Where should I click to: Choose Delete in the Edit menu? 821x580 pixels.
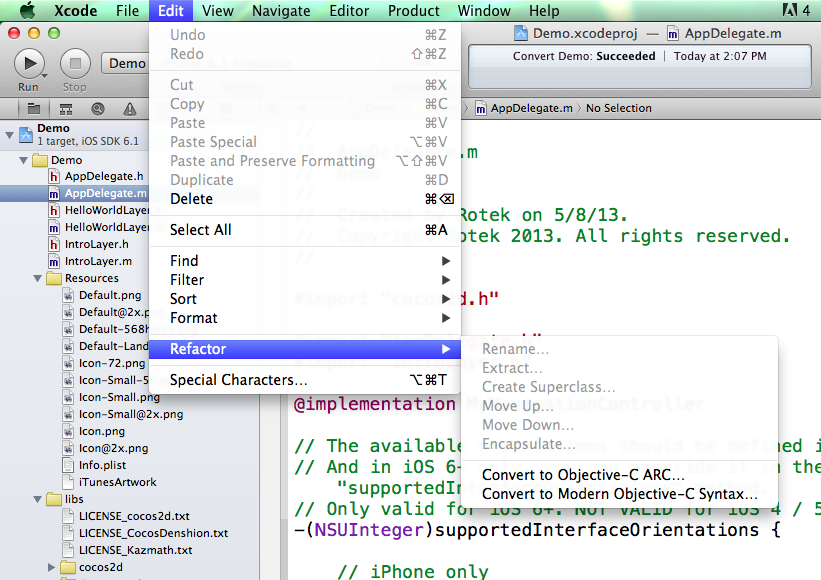pos(305,199)
